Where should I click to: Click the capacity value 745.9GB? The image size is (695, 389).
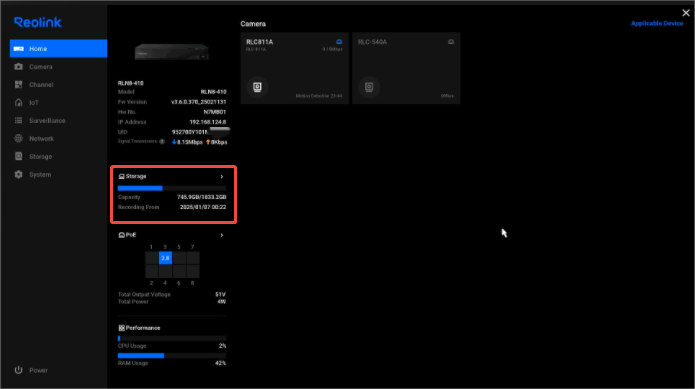pos(202,197)
